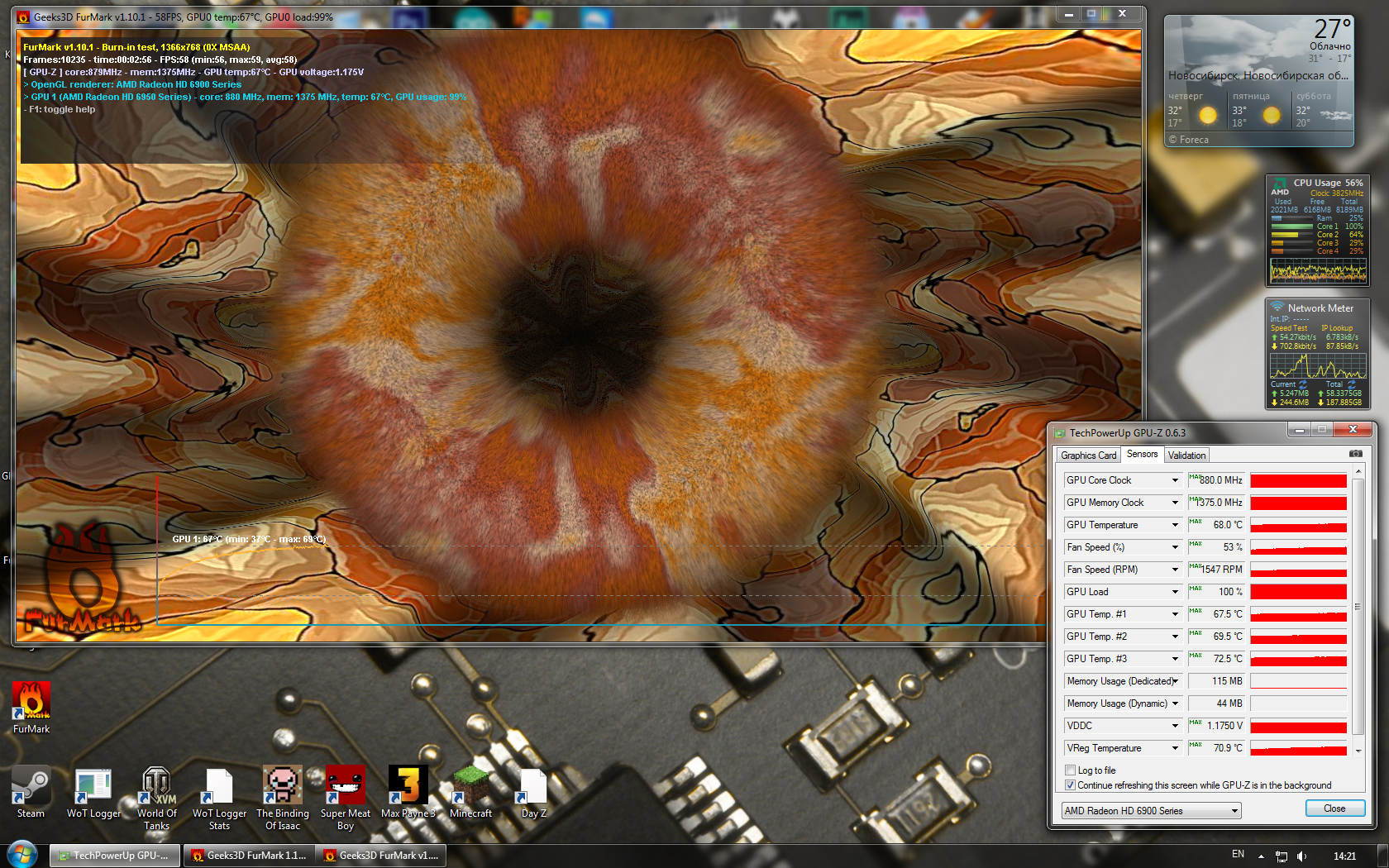Screen dimensions: 1389x868
Task: Click the GPU Load sensor graph
Action: click(x=1298, y=592)
